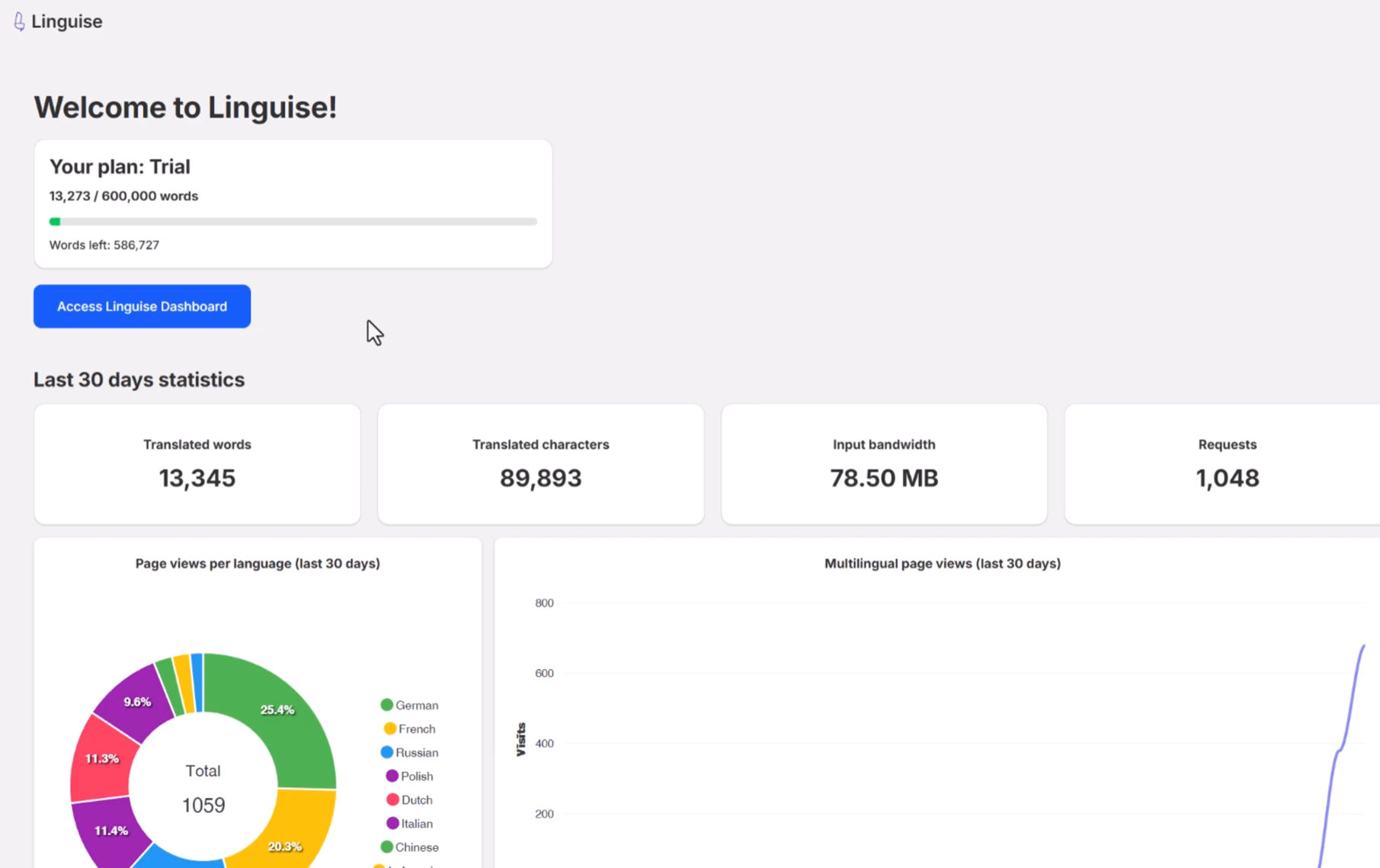Click the Input bandwidth statistic card
1380x868 pixels.
pyautogui.click(x=884, y=463)
